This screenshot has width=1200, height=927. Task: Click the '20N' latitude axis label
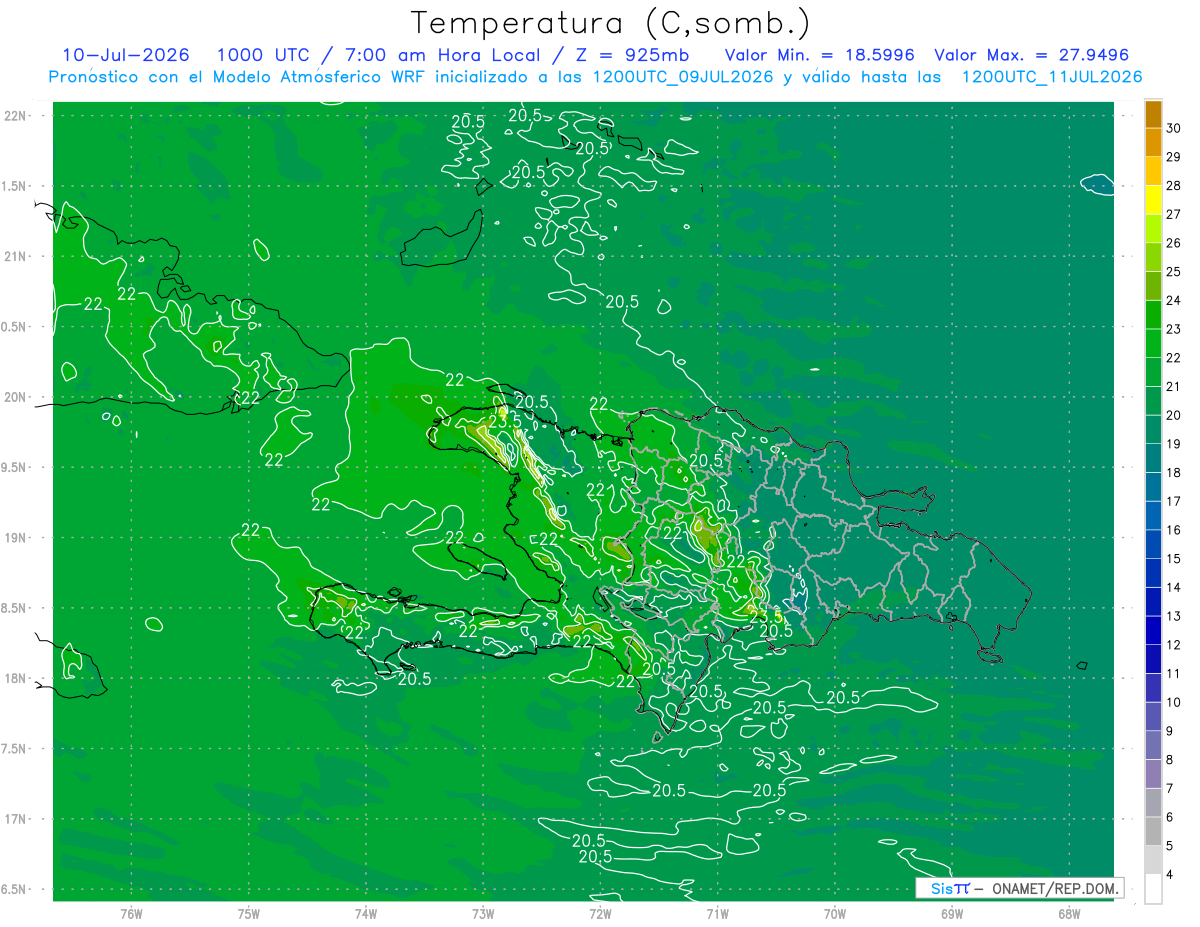pyautogui.click(x=16, y=397)
